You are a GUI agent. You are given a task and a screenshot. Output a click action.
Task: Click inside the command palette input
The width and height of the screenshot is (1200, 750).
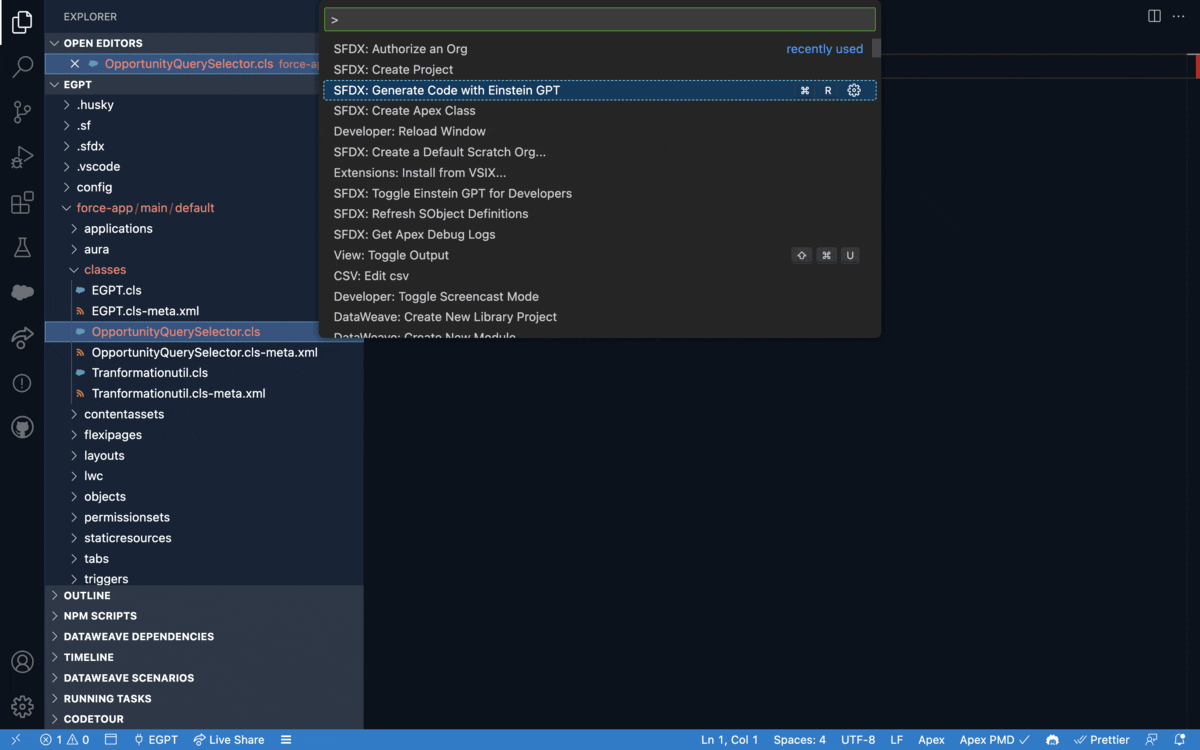[x=600, y=19]
